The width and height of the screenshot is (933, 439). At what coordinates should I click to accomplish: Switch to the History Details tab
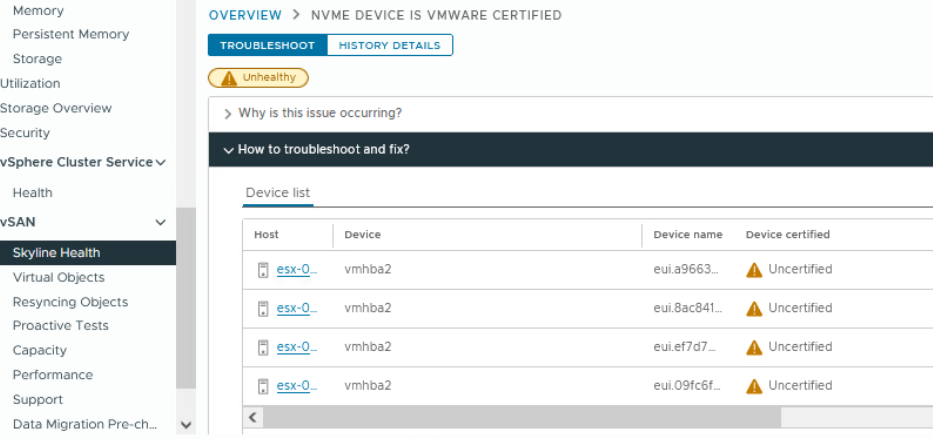pos(389,46)
